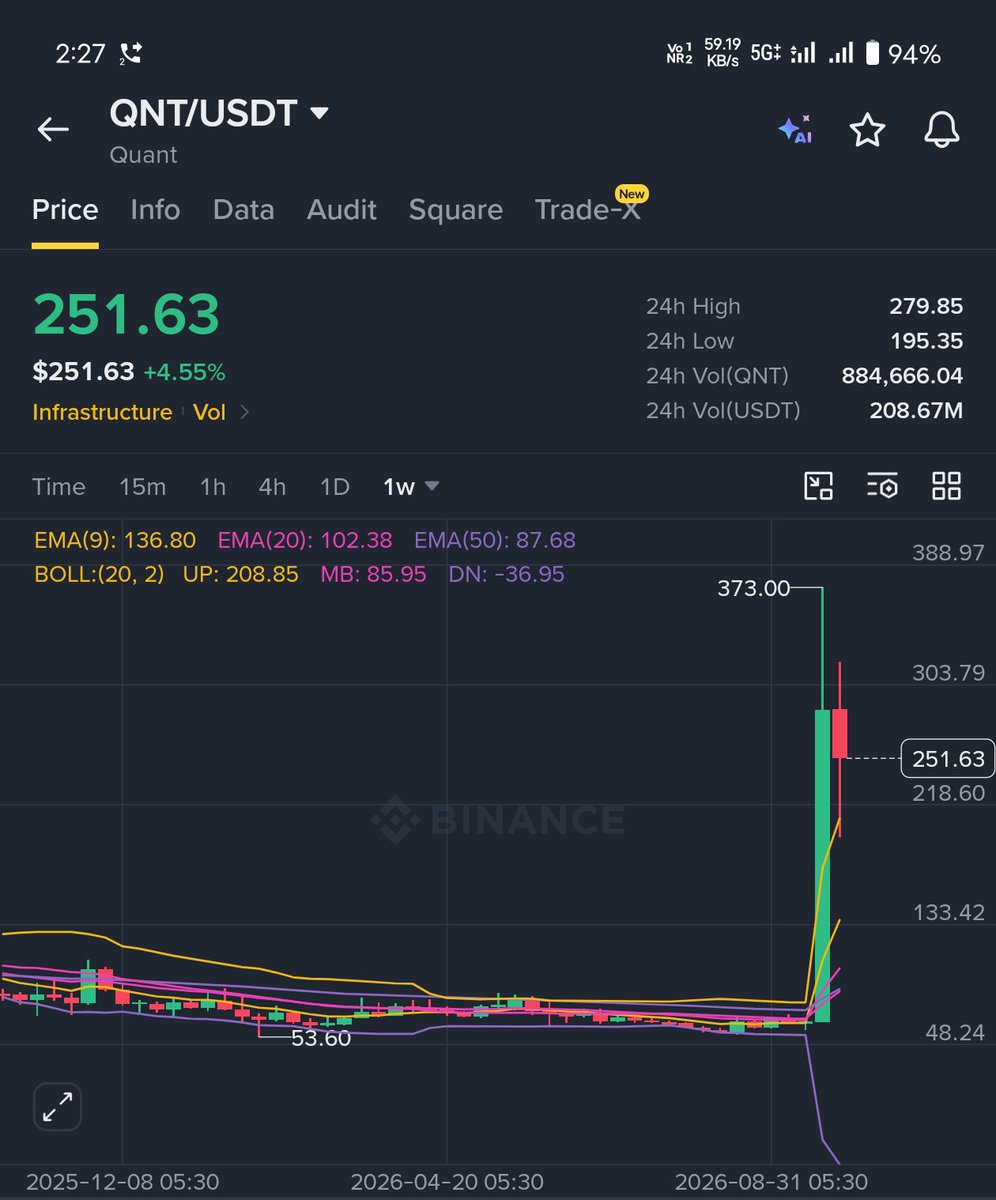Tap the DN: -36.95 Bollinger value

pyautogui.click(x=506, y=574)
